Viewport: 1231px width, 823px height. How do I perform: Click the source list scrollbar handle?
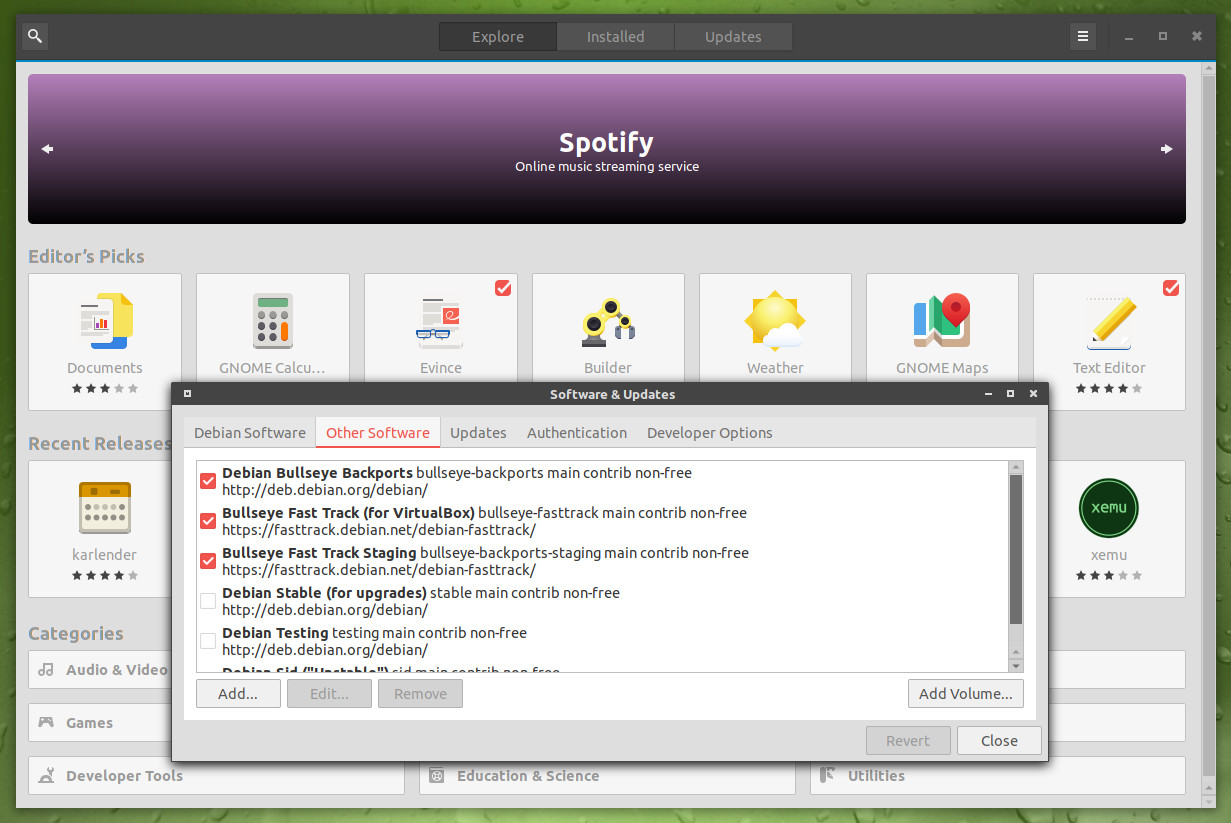pos(1016,550)
